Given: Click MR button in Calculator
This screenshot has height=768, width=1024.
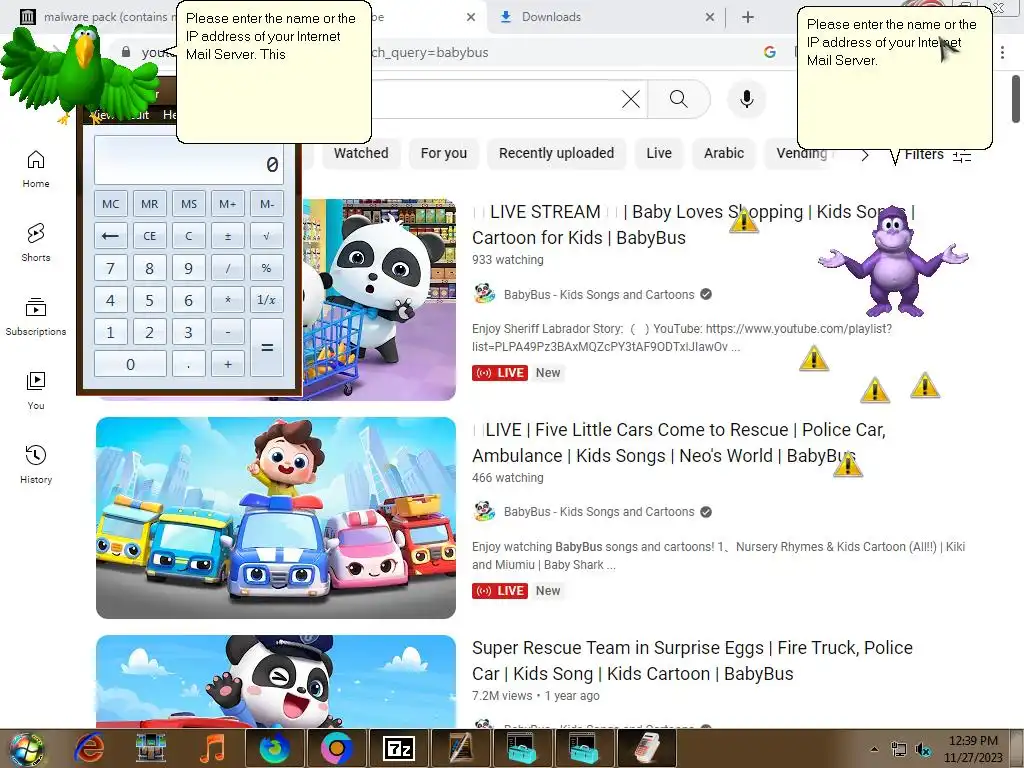Looking at the screenshot, I should [x=150, y=204].
